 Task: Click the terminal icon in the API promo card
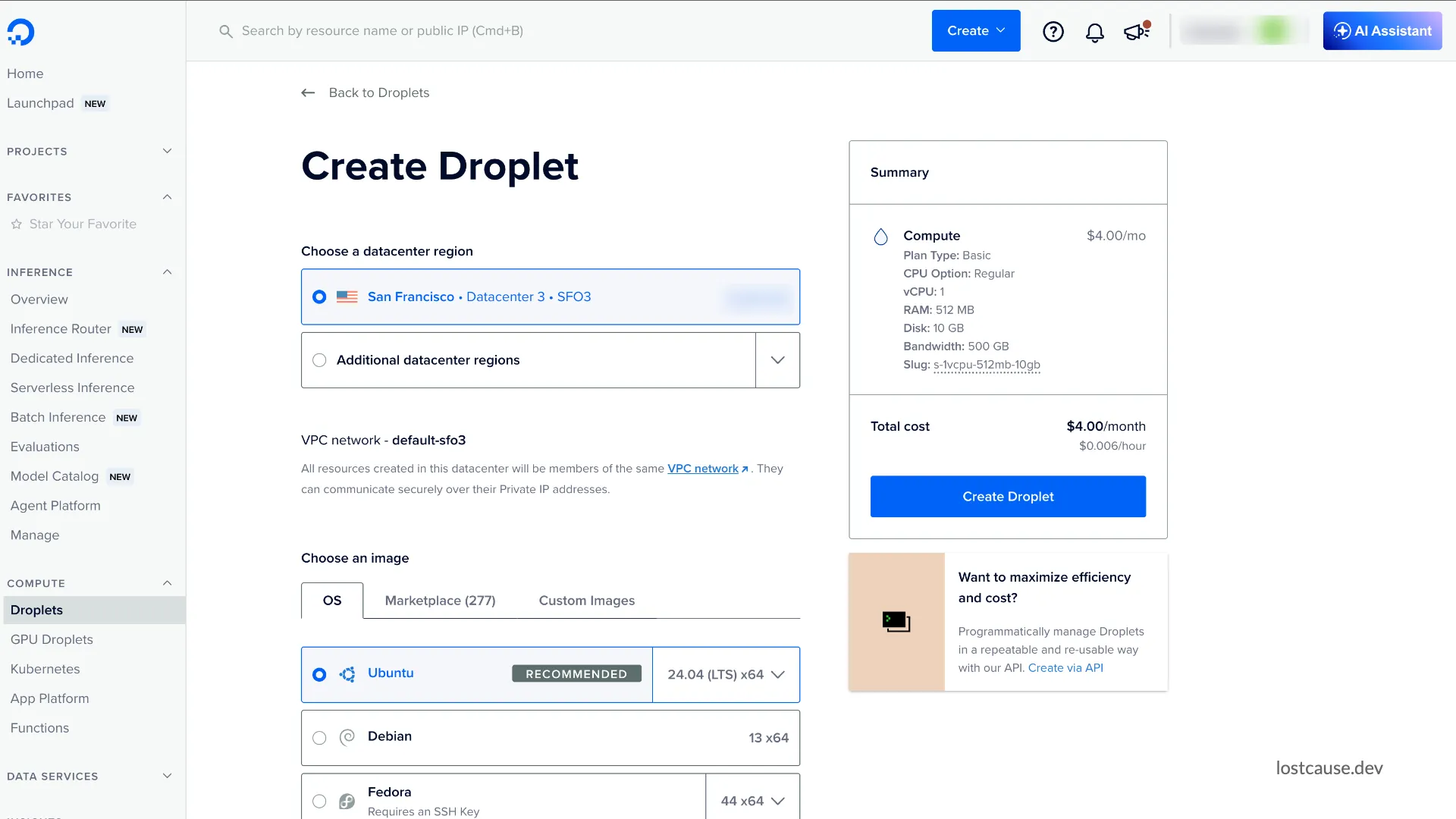896,622
